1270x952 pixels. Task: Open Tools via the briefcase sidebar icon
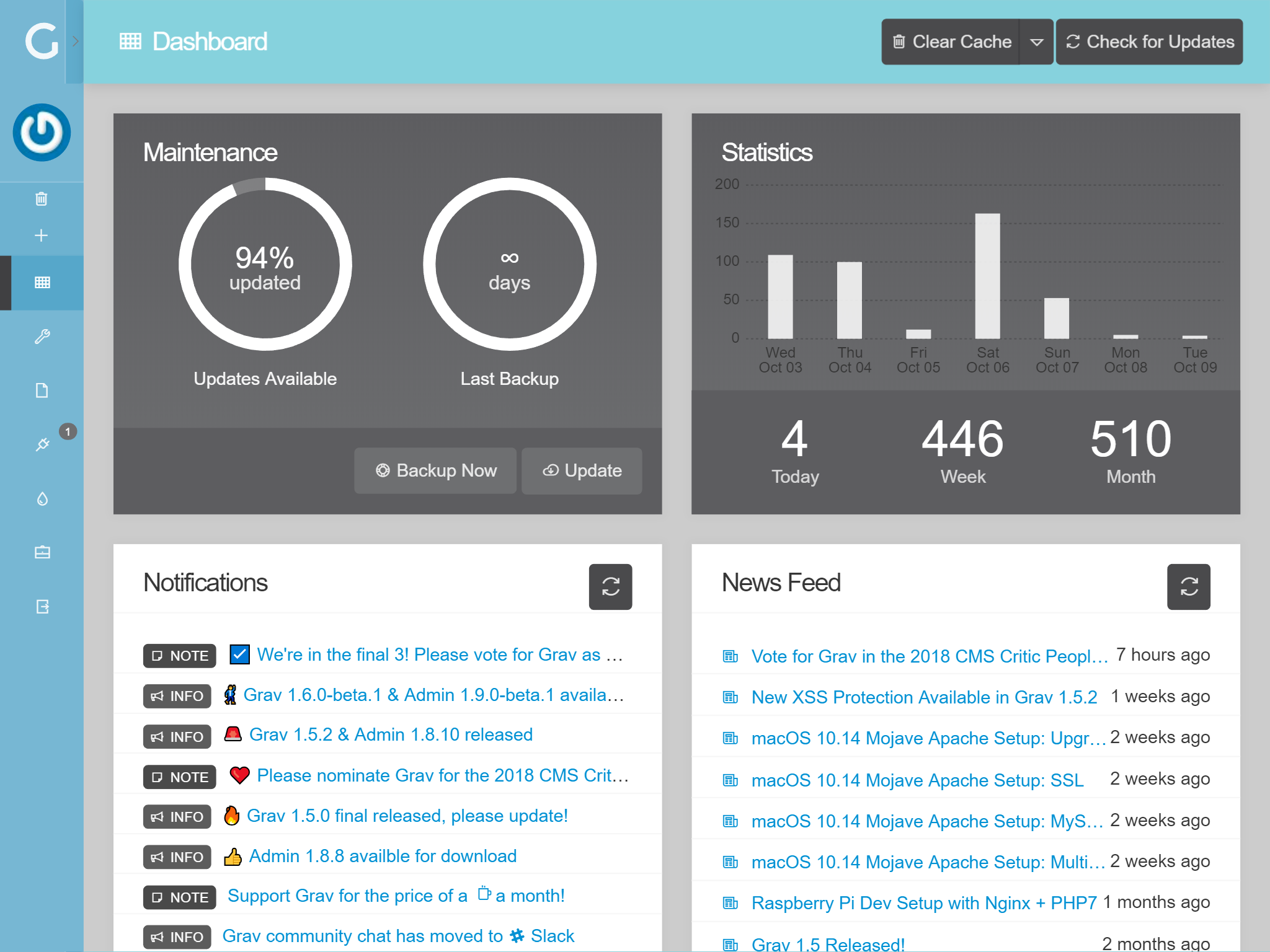pyautogui.click(x=42, y=552)
